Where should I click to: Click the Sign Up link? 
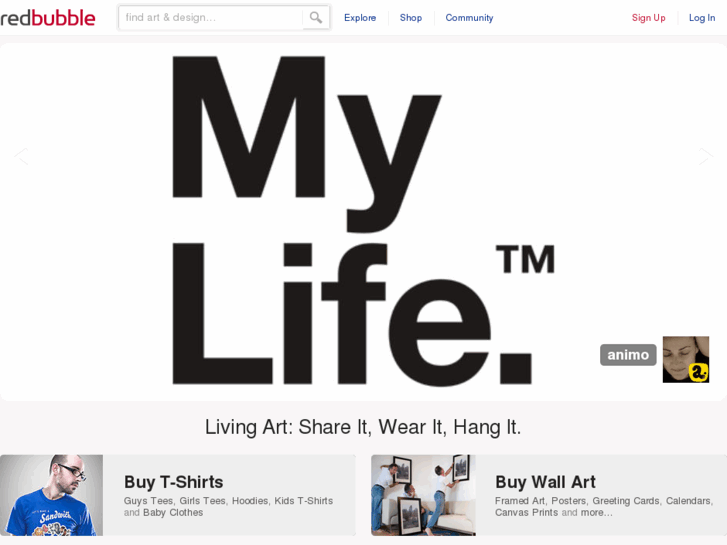[x=648, y=18]
